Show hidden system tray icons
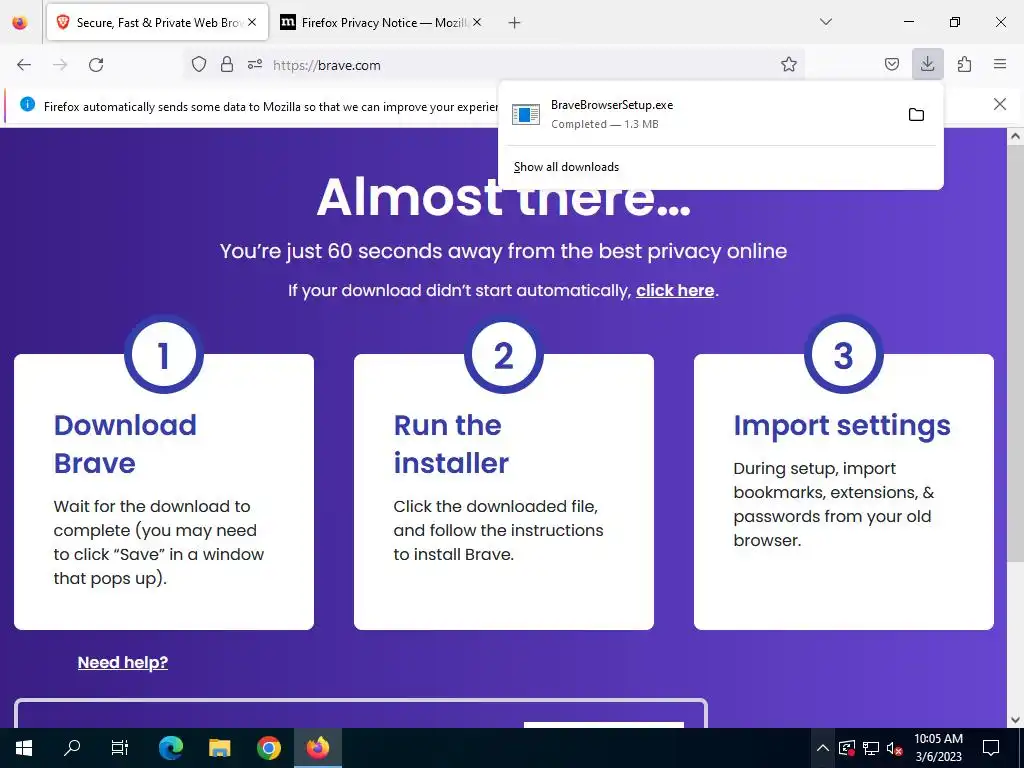The width and height of the screenshot is (1024, 768). 823,748
